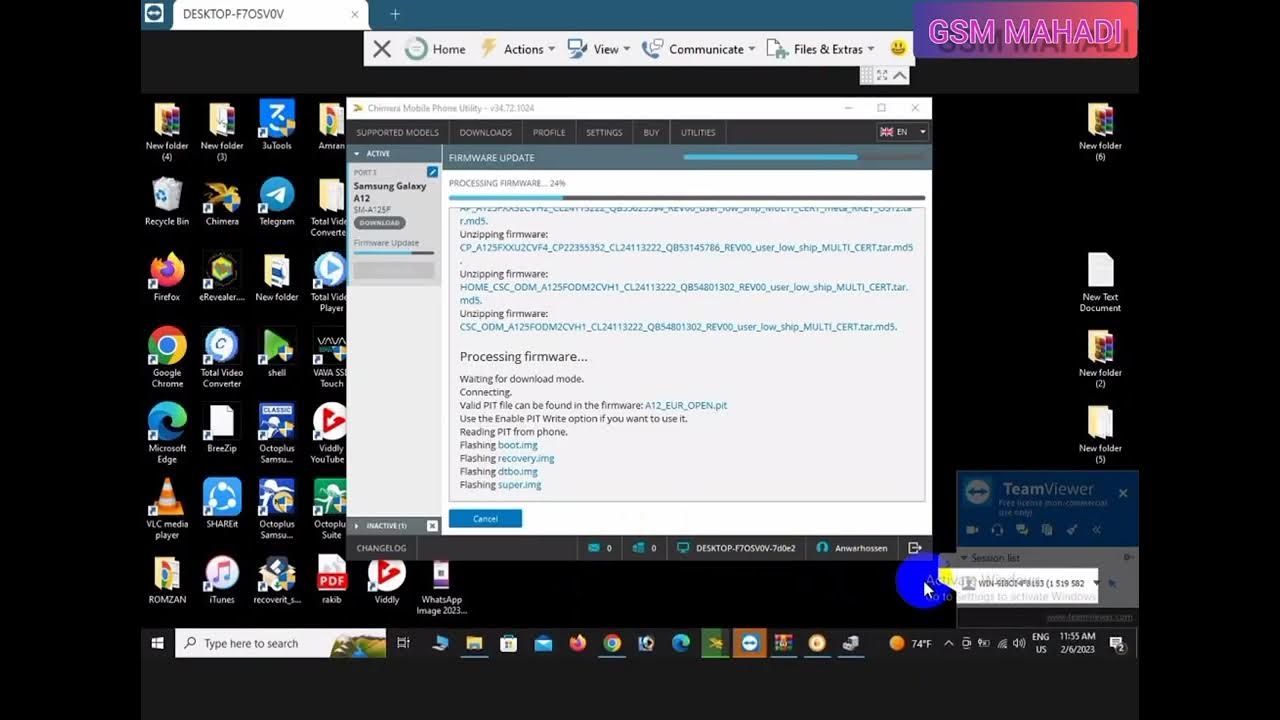Open the notification center on the taskbar
Screen dimensions: 1280x720
click(x=1117, y=643)
